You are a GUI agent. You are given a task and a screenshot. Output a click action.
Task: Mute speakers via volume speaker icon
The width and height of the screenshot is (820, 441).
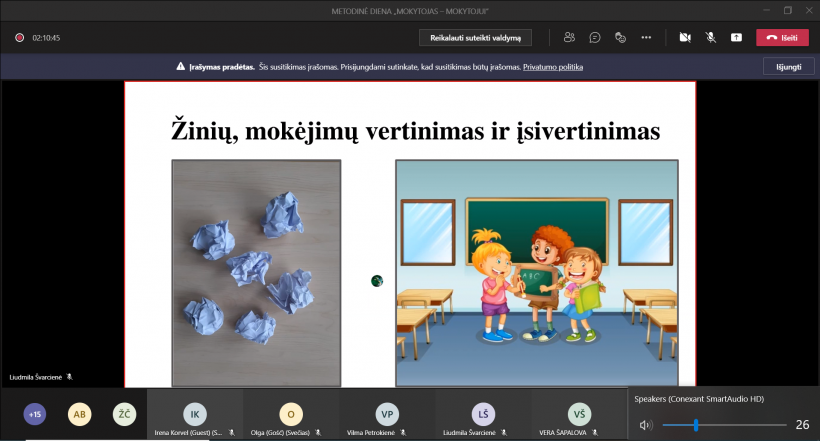[x=645, y=425]
